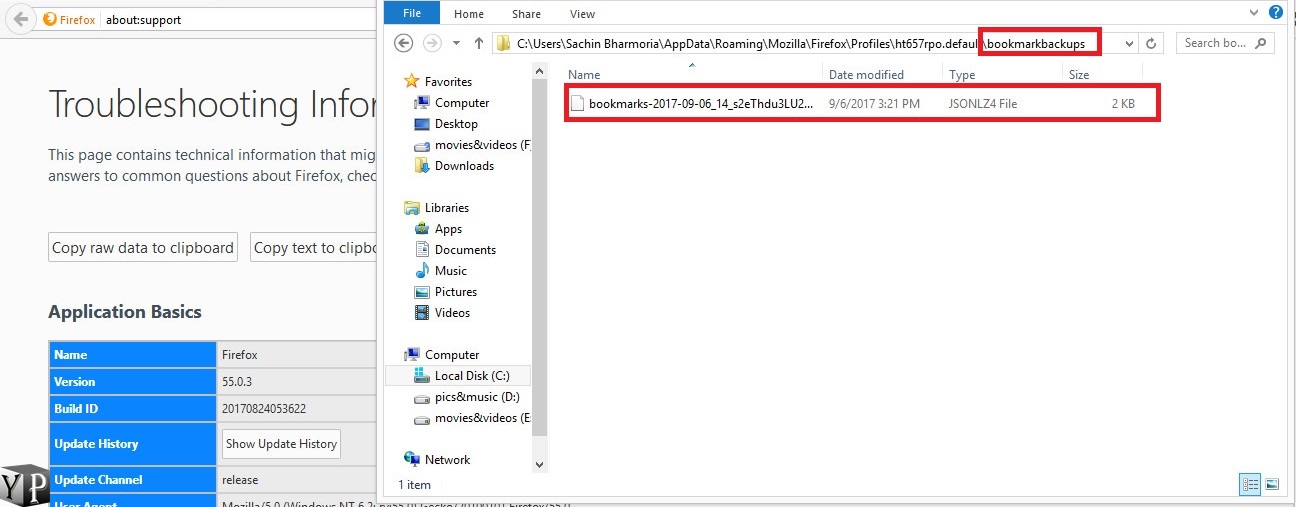
Task: Click Copy raw data to clipboard in Firefox
Action: [143, 248]
